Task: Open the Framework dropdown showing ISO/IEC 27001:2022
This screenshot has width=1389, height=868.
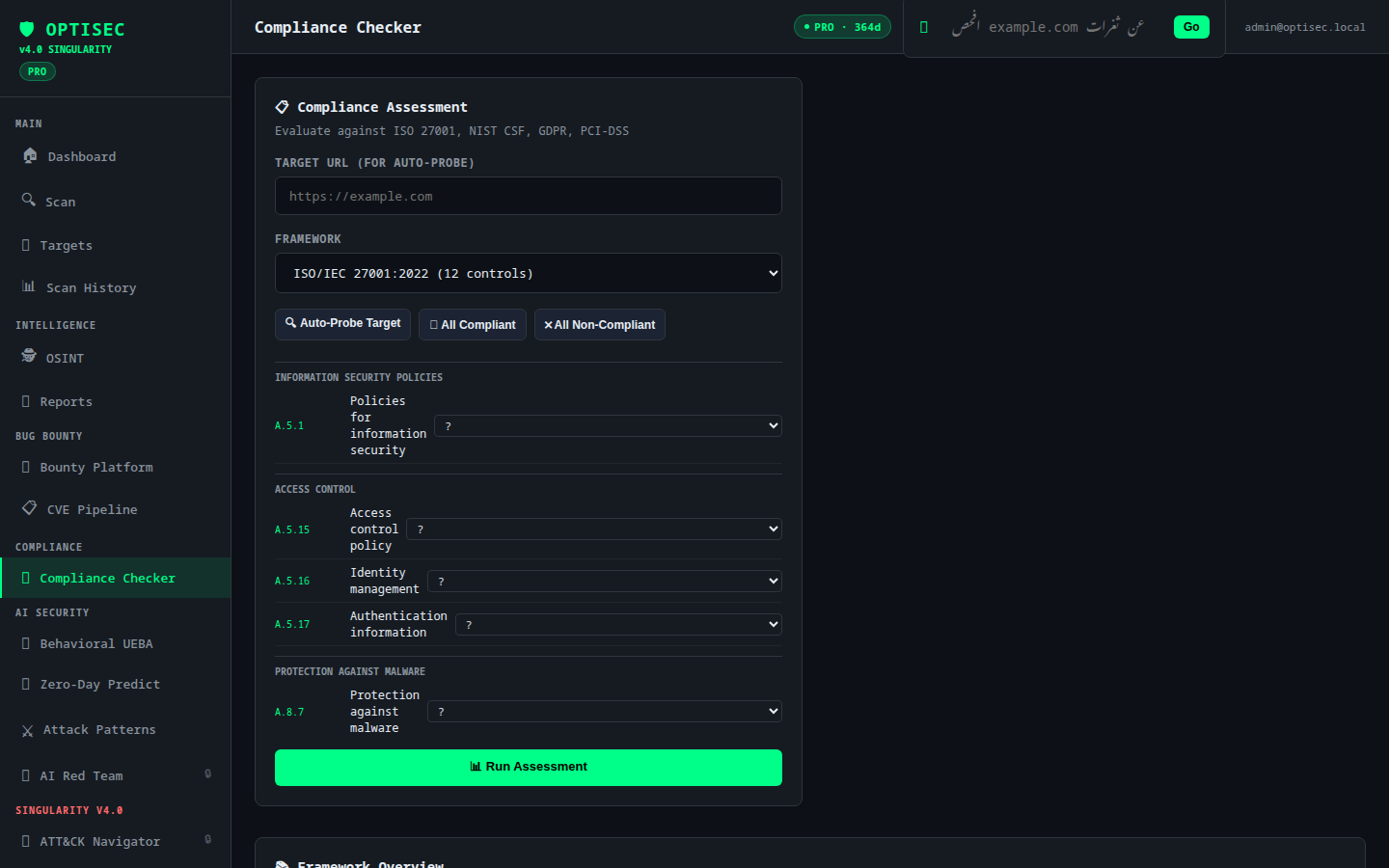Action: (x=529, y=273)
